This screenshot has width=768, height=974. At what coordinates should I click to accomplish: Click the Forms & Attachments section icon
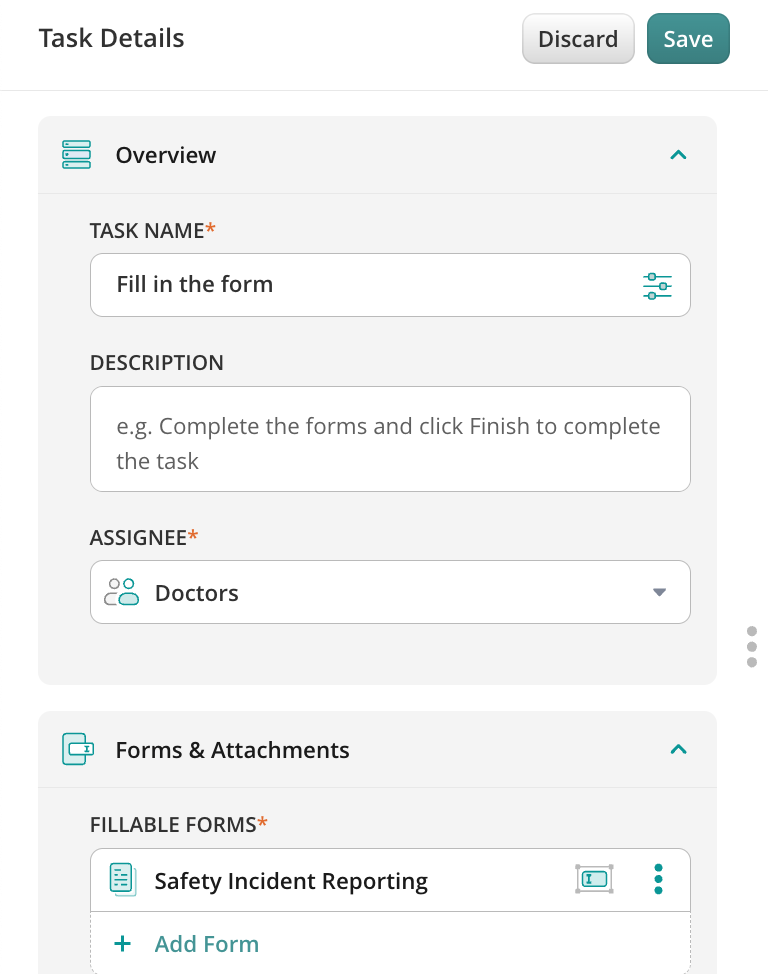(x=77, y=749)
